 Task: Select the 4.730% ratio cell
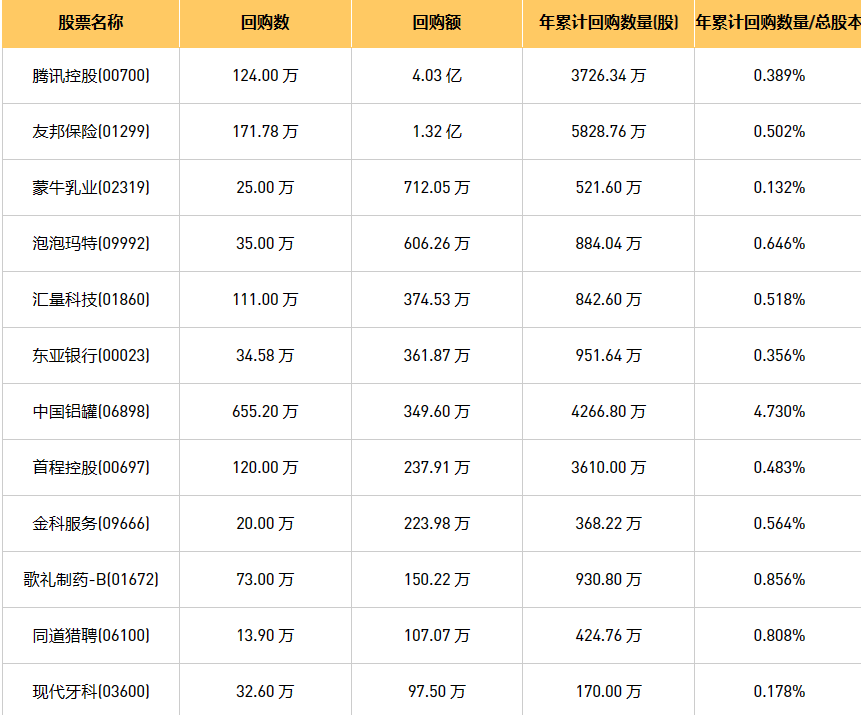coord(779,411)
